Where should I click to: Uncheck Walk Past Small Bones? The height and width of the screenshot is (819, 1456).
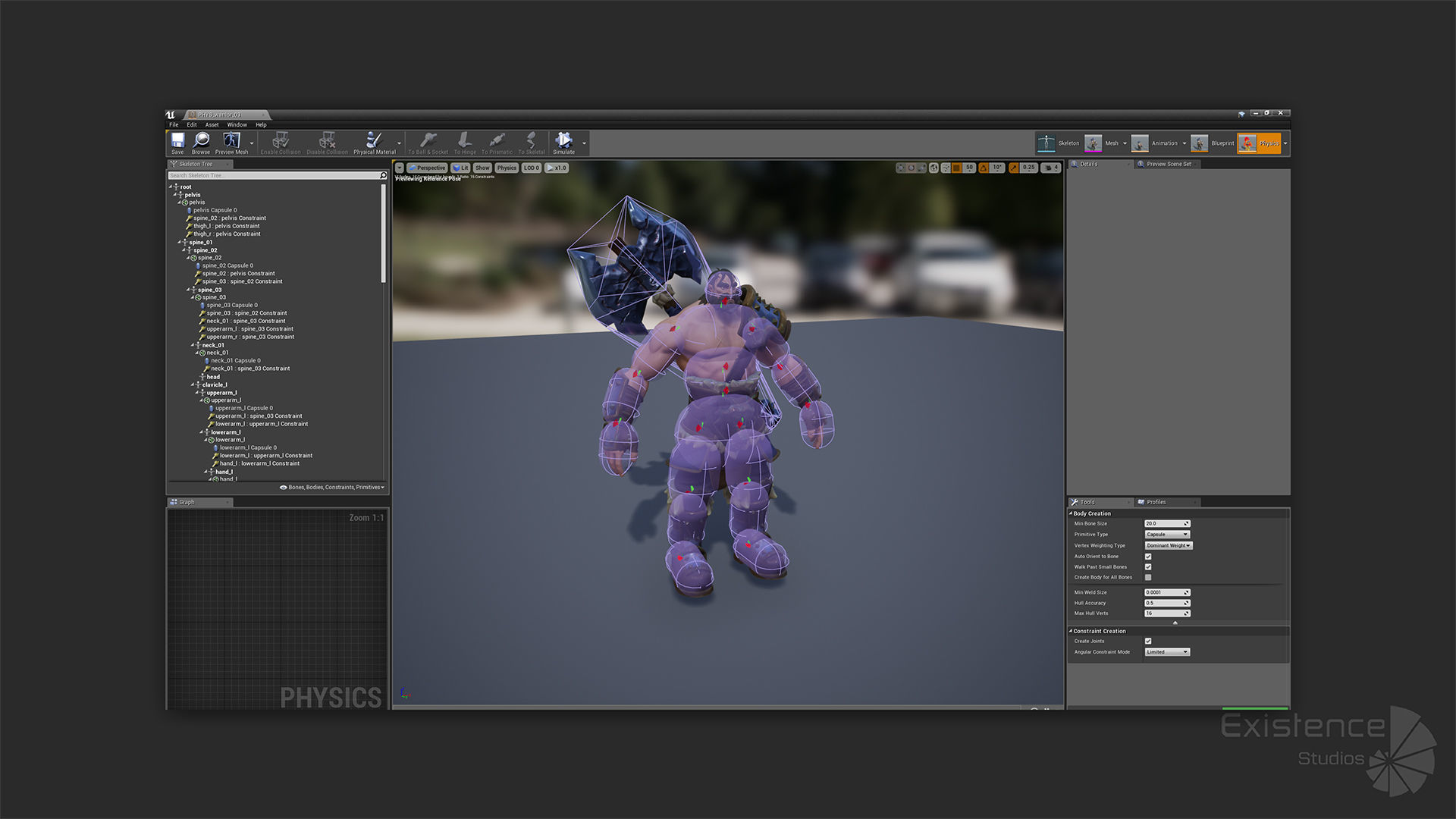(1148, 567)
